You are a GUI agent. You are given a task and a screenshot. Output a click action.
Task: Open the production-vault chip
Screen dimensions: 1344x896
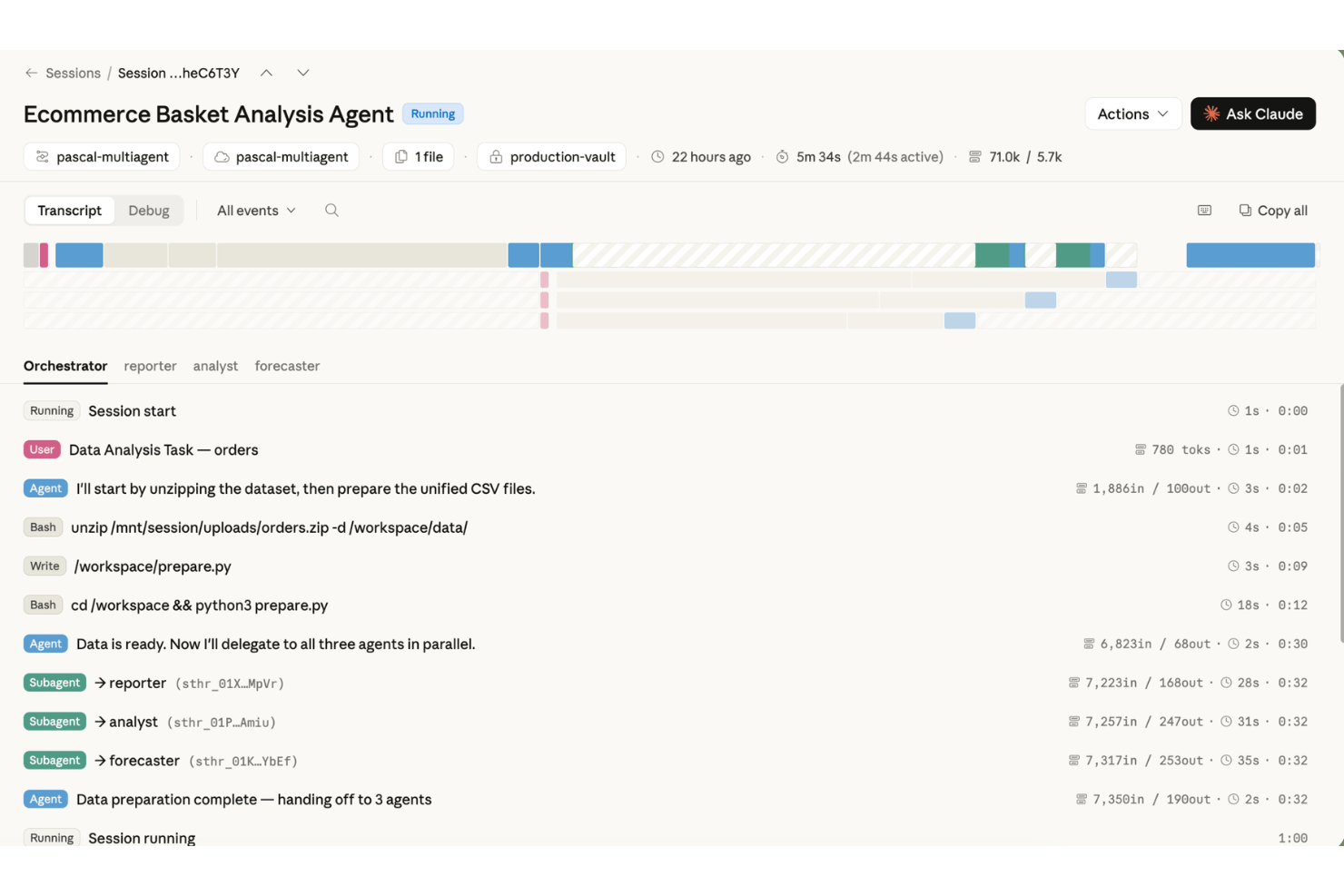tap(552, 156)
